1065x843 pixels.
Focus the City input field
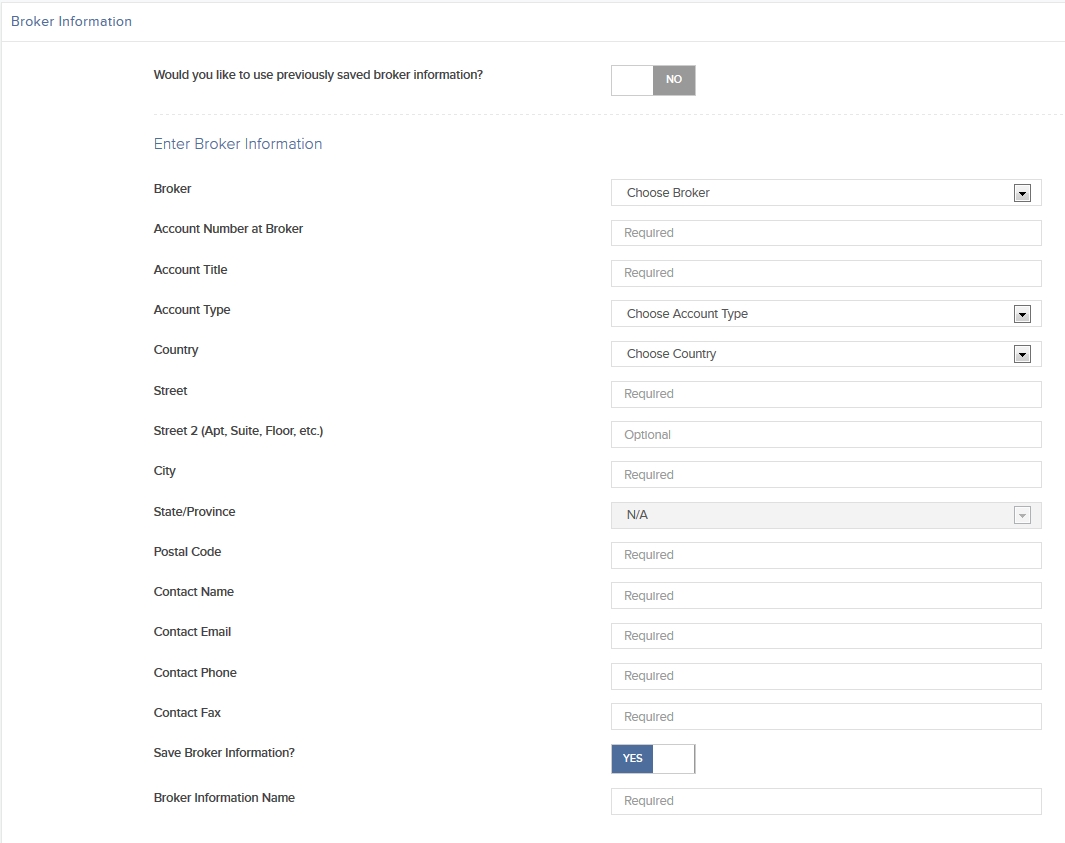[826, 475]
